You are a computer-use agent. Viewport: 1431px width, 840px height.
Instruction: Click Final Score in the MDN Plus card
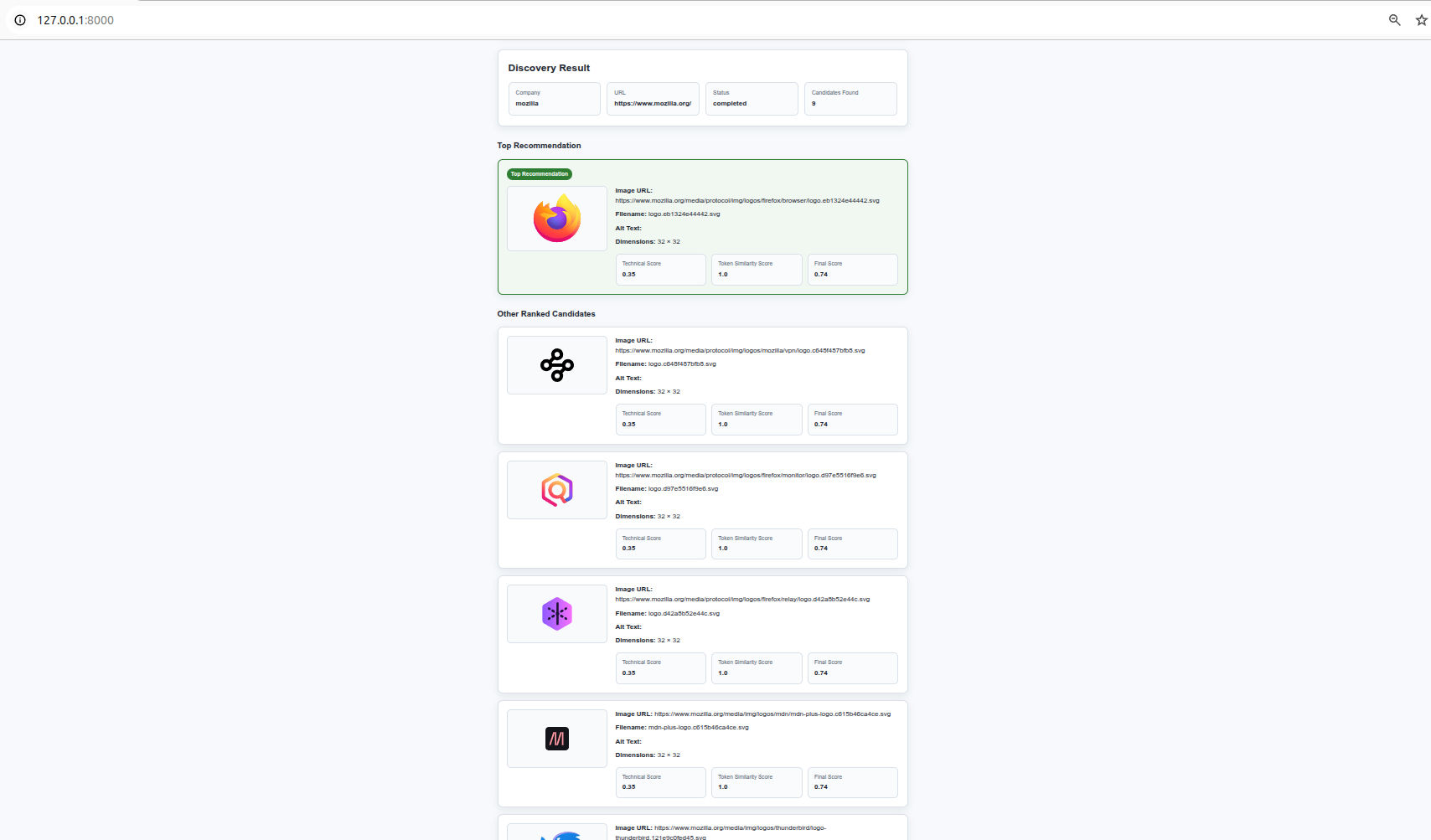(x=853, y=783)
